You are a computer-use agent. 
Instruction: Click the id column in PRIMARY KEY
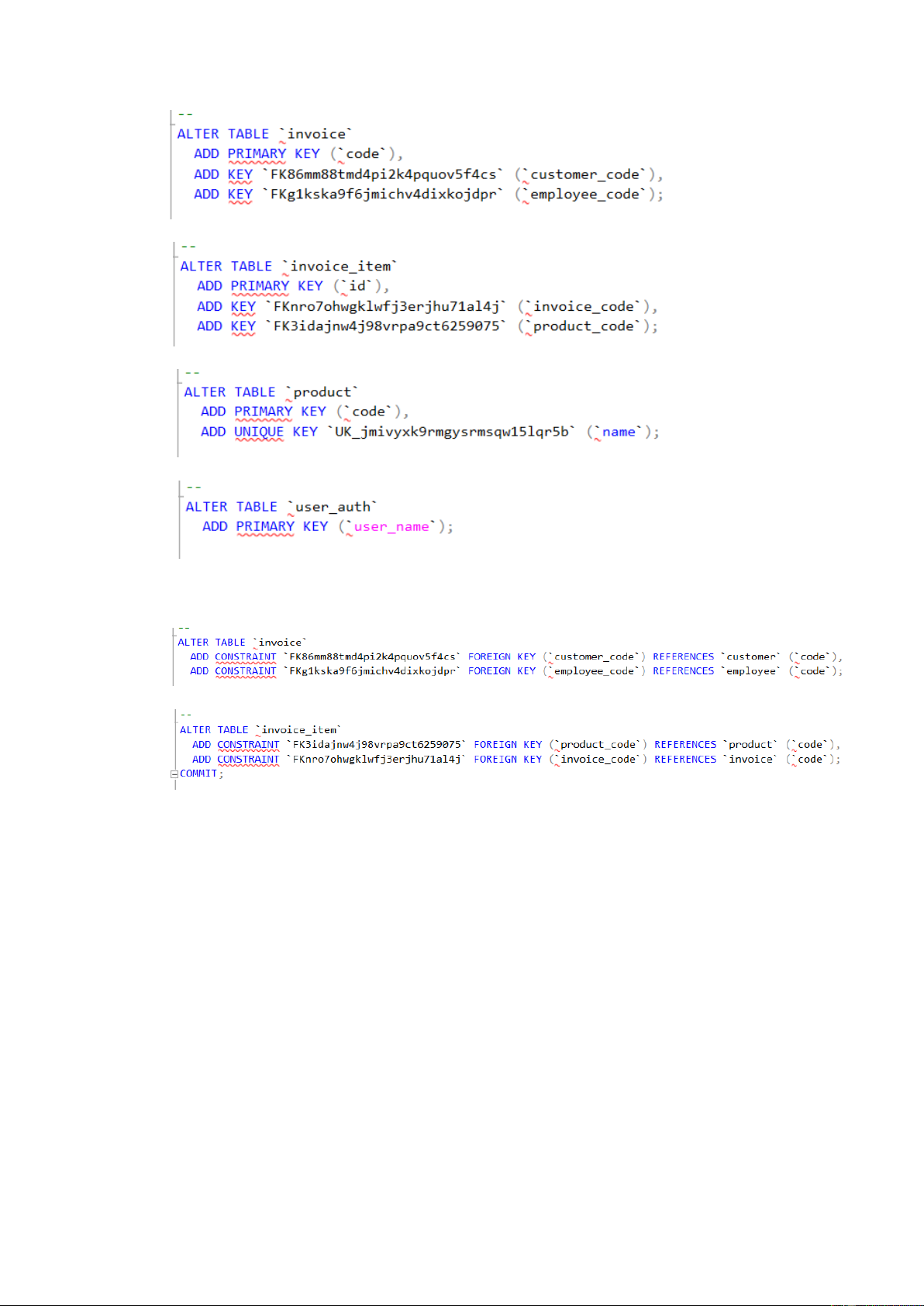357,286
